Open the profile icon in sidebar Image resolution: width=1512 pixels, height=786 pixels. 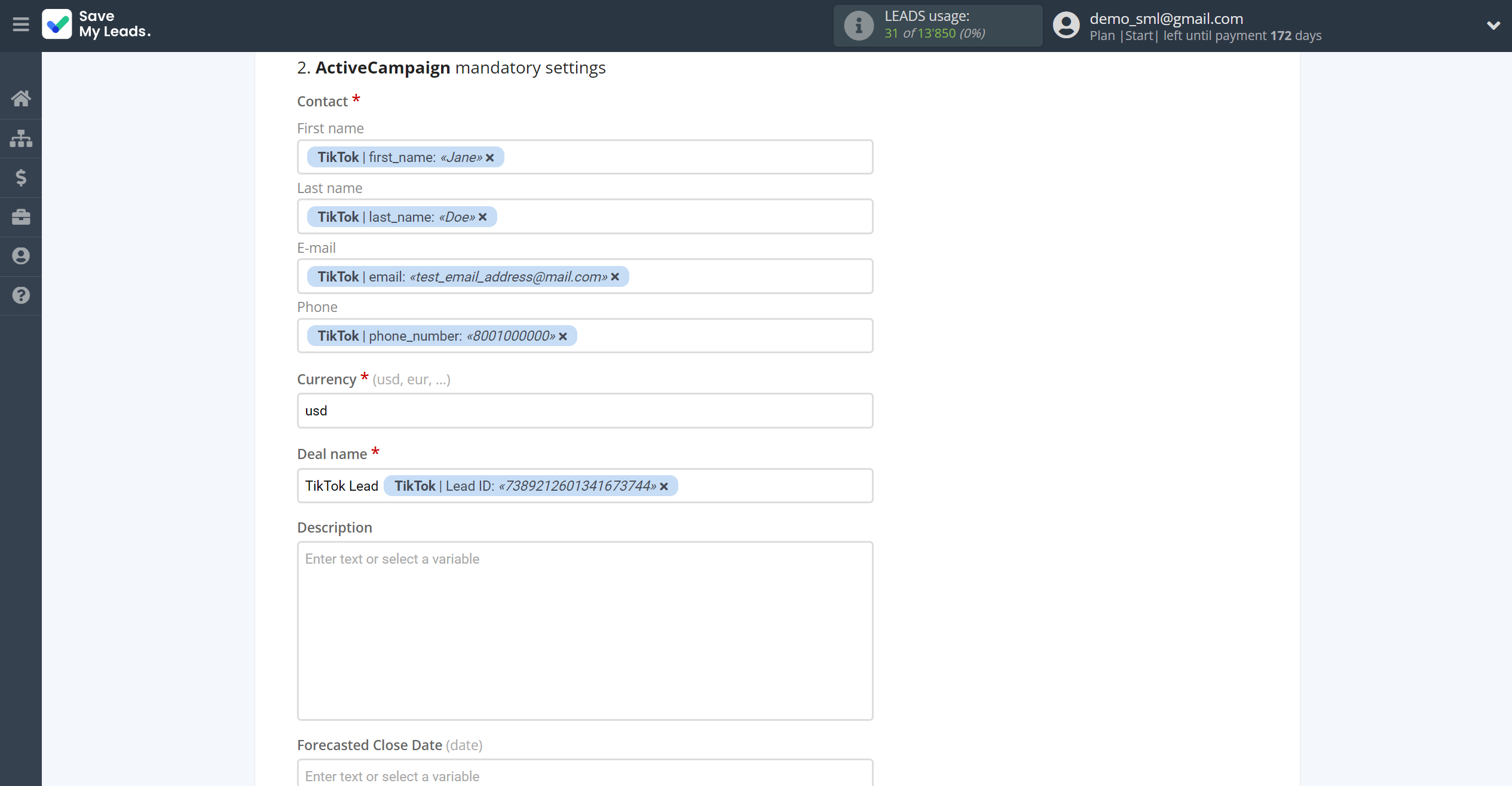tap(21, 256)
